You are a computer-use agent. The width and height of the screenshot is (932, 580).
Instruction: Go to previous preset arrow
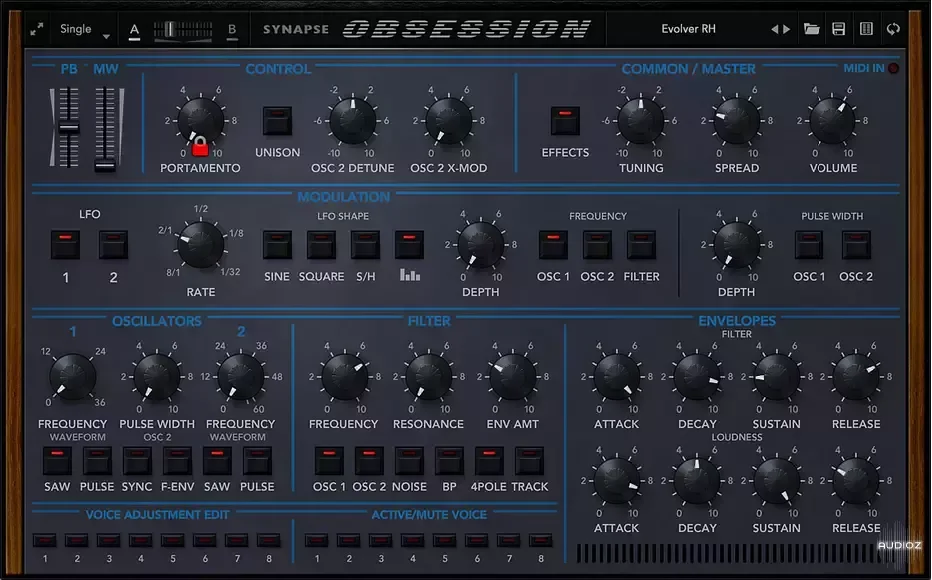pyautogui.click(x=774, y=29)
